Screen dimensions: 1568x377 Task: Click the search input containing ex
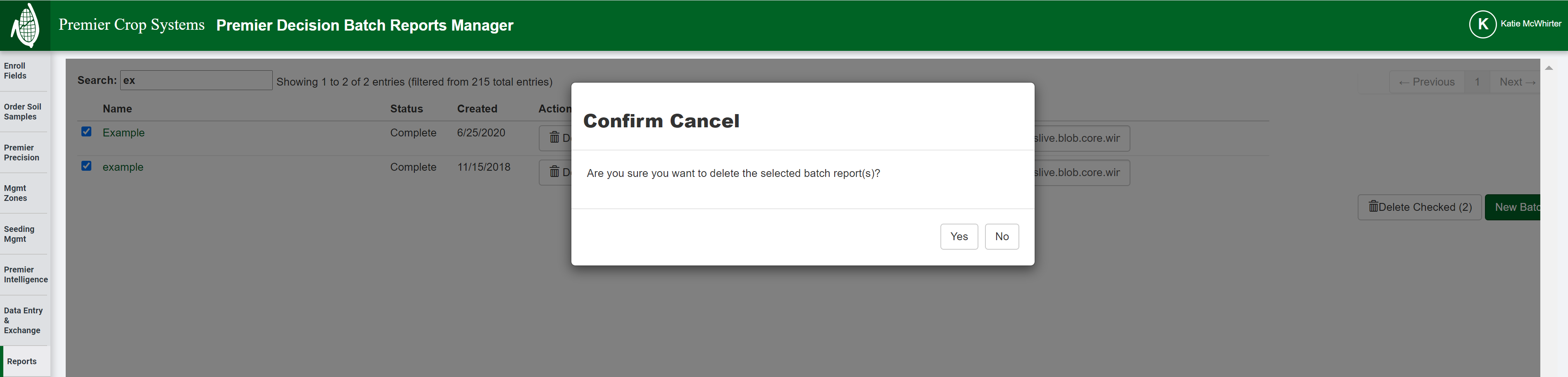pyautogui.click(x=196, y=80)
